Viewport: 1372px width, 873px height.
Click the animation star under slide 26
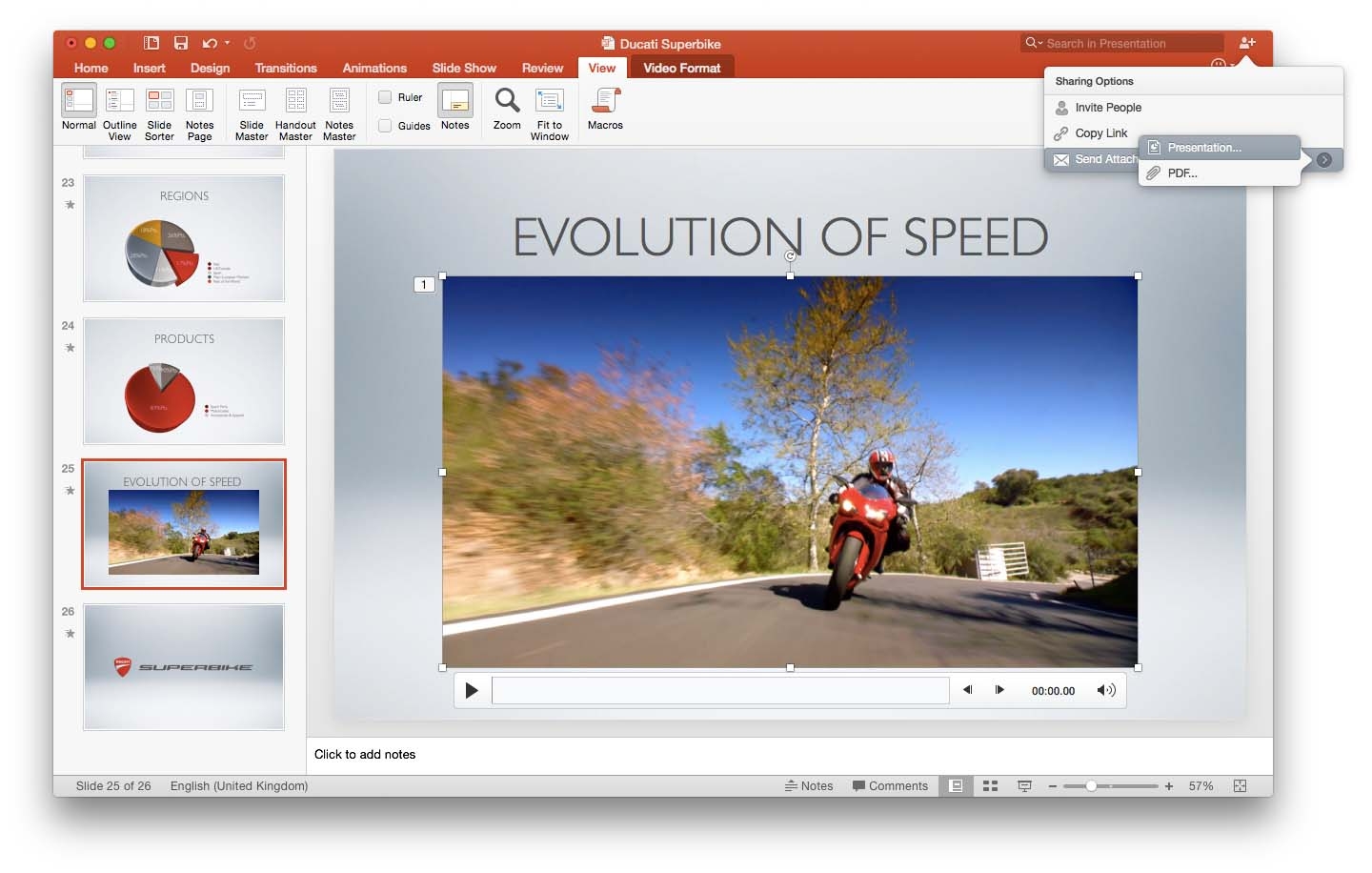[70, 633]
